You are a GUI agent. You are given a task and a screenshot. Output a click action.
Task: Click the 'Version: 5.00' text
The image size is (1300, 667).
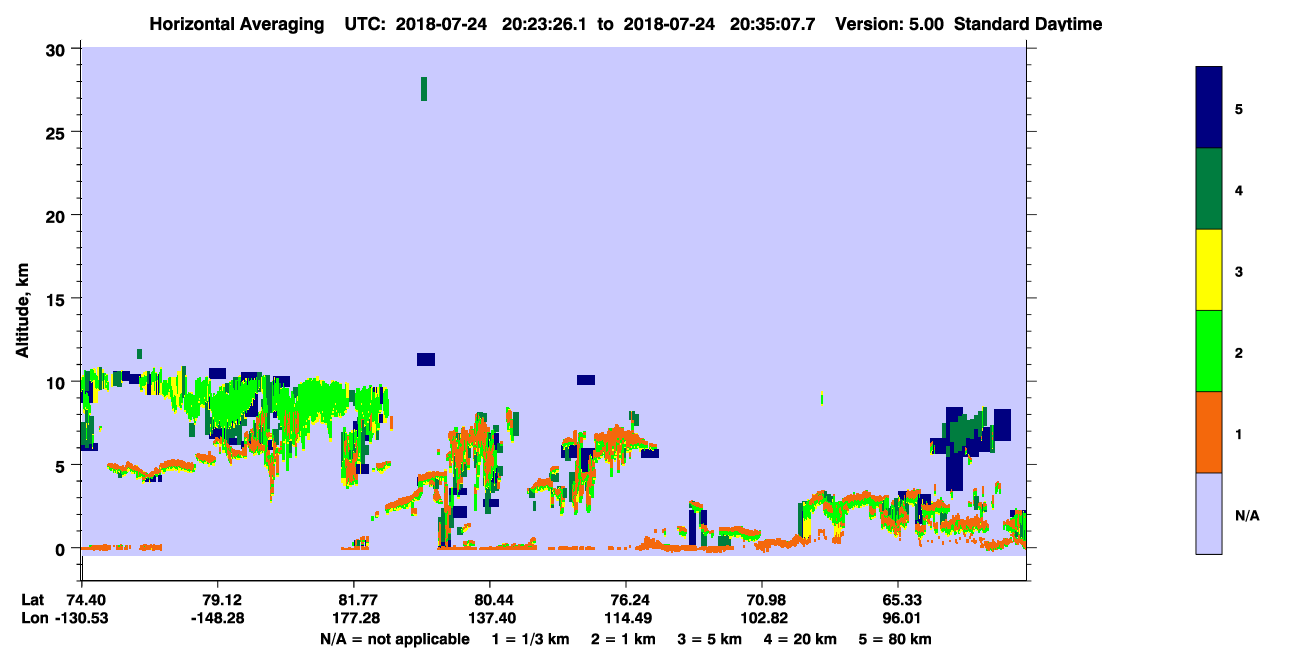tap(889, 24)
